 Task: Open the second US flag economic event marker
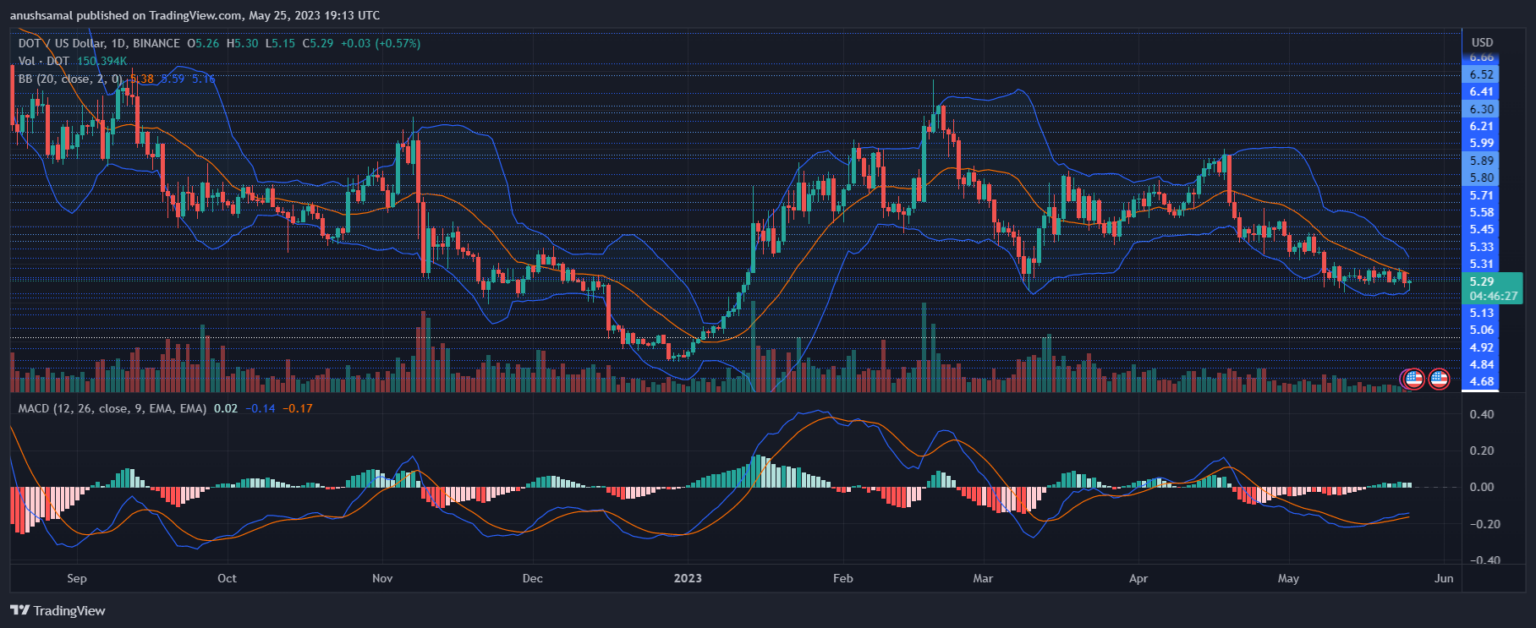click(x=1439, y=378)
